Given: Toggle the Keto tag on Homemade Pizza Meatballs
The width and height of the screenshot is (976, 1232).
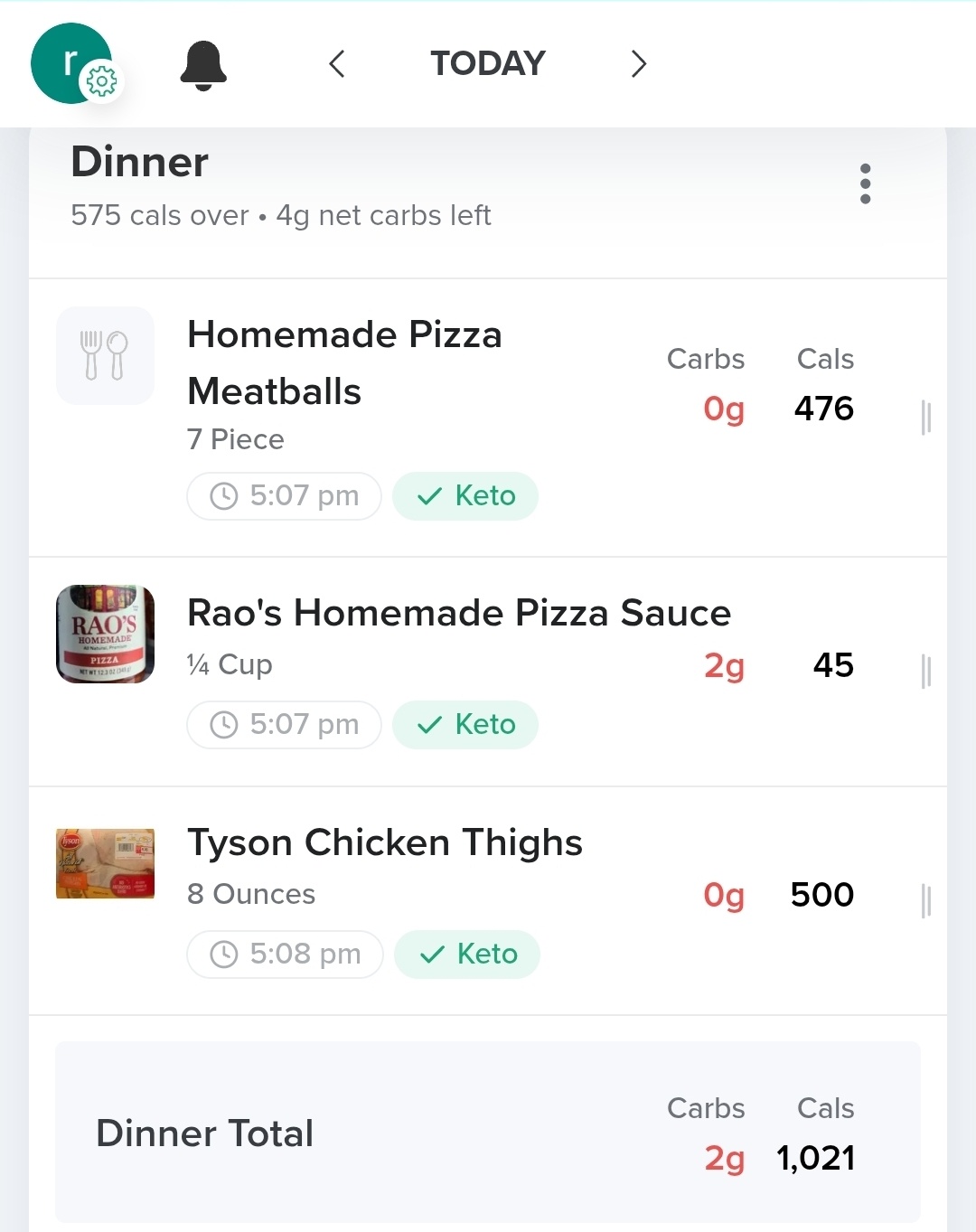Looking at the screenshot, I should coord(465,496).
